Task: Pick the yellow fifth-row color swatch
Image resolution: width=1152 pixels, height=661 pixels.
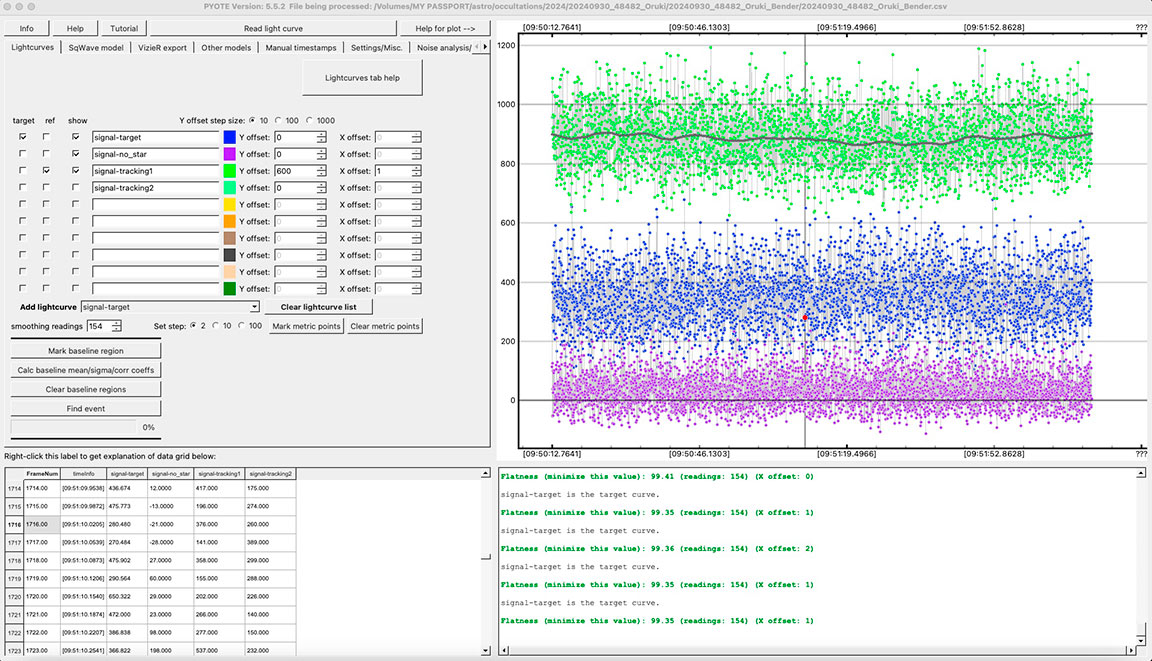Action: tap(229, 205)
